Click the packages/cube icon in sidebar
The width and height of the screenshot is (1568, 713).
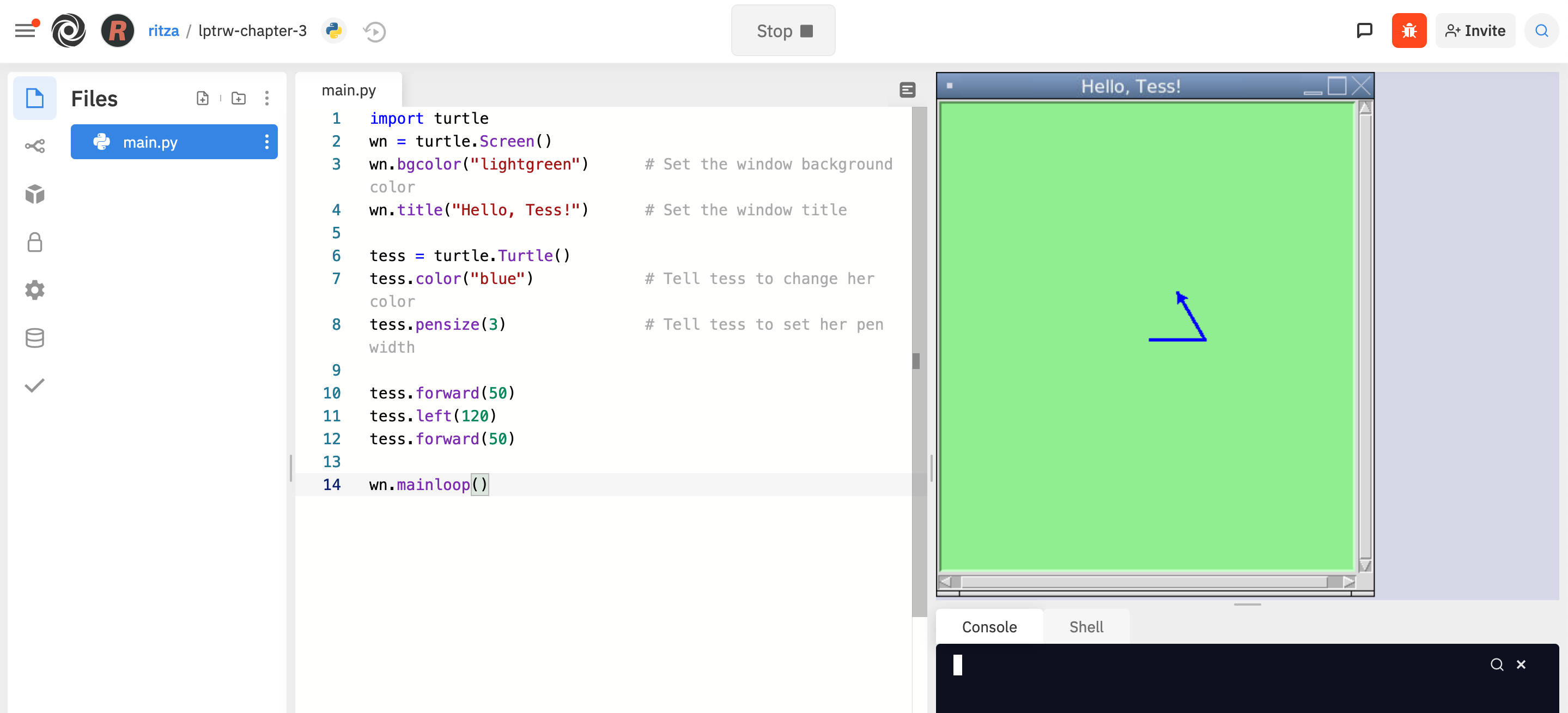tap(35, 194)
